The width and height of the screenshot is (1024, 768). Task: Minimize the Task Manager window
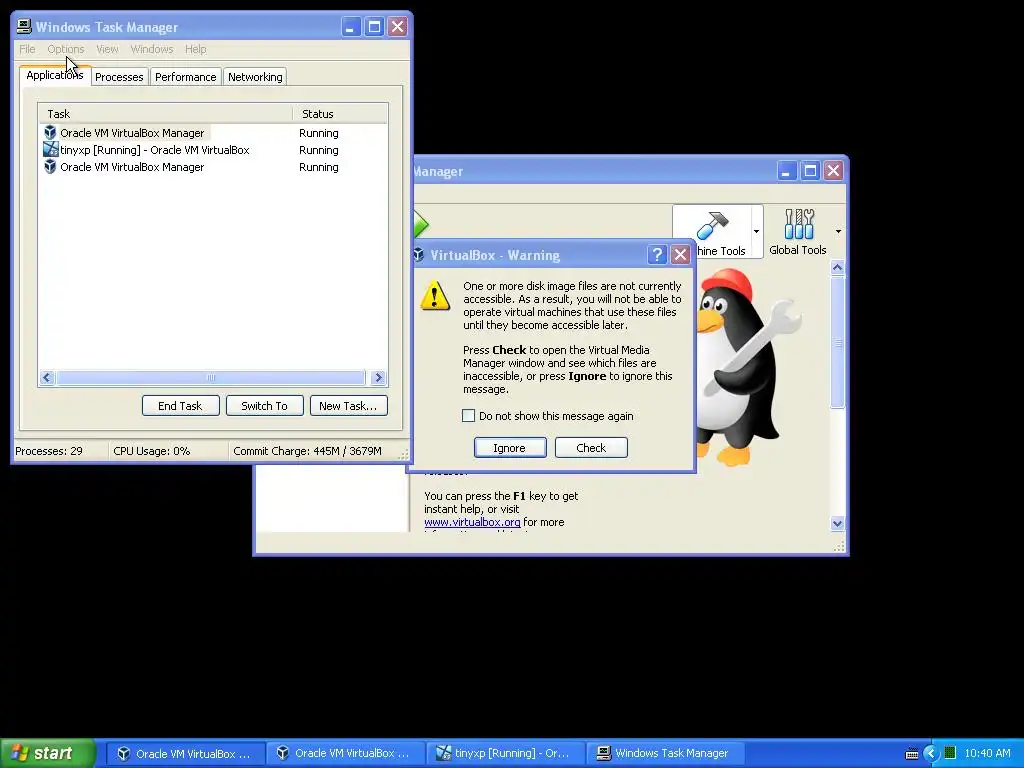[x=351, y=27]
